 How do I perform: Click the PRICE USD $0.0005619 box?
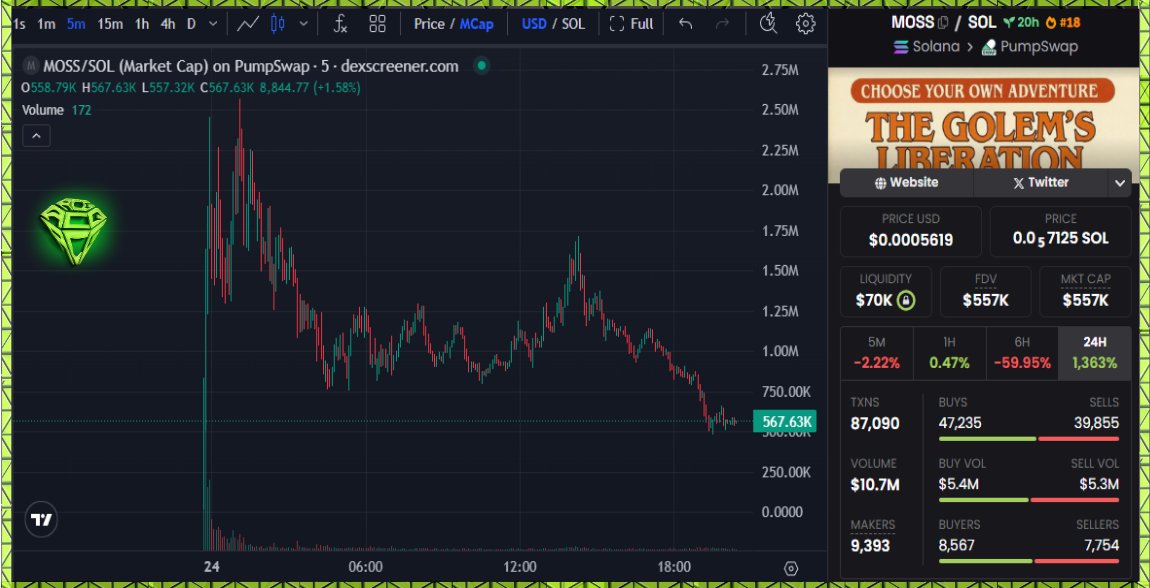click(x=910, y=232)
